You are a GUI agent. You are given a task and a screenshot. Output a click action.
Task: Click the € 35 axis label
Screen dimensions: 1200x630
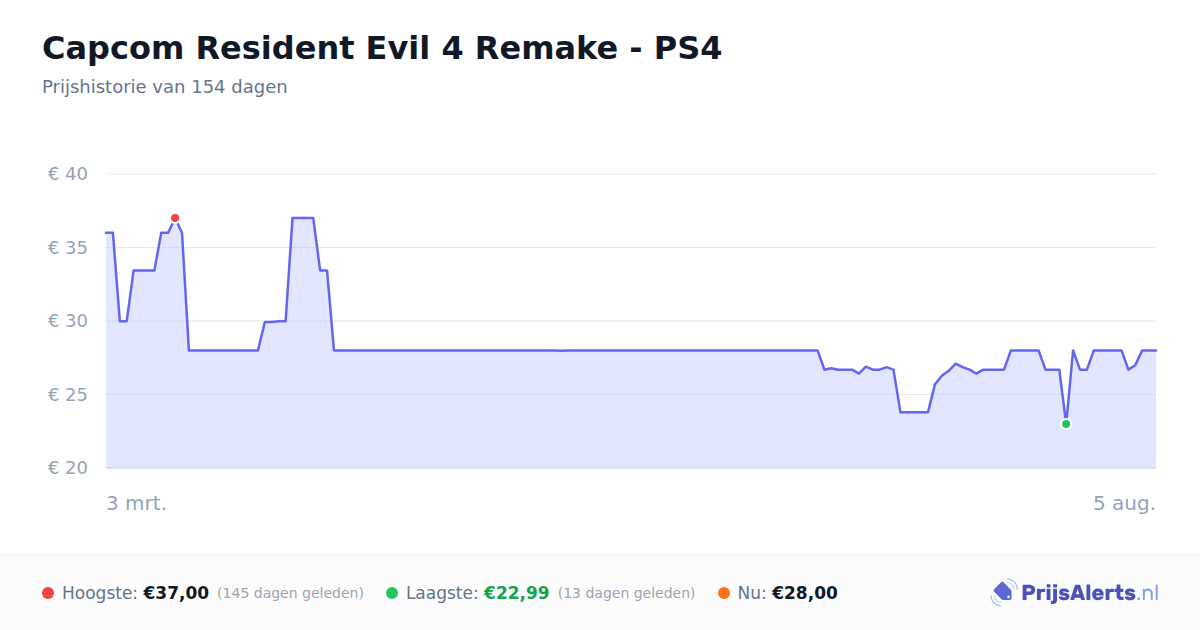[x=68, y=248]
